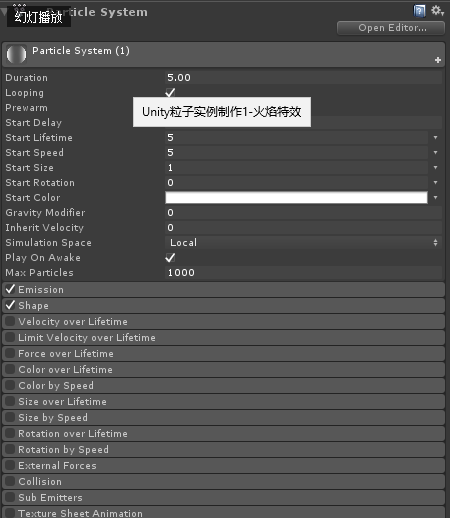Screen dimensions: 450x518
Task: Click the Max Particles value field
Action: [x=303, y=273]
